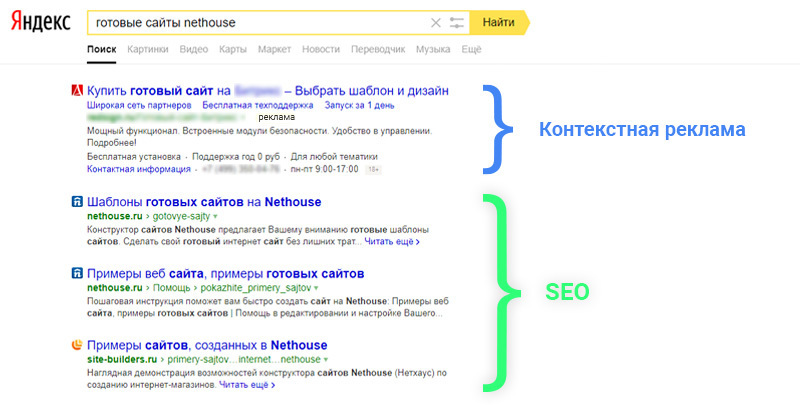Open Примеры веб сайта, примеры готовых сайтов
The height and width of the screenshot is (408, 800).
(x=226, y=274)
